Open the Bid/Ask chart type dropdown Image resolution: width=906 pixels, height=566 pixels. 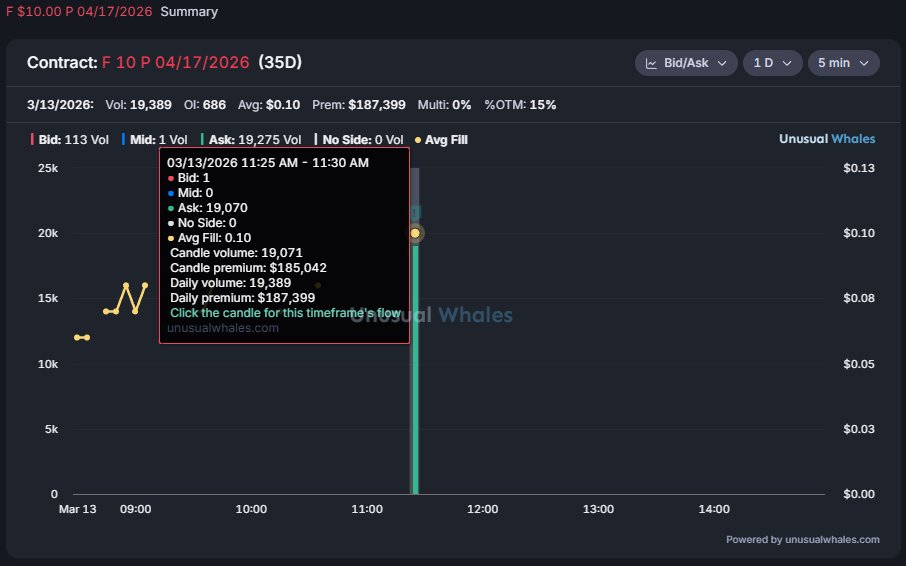click(x=686, y=63)
